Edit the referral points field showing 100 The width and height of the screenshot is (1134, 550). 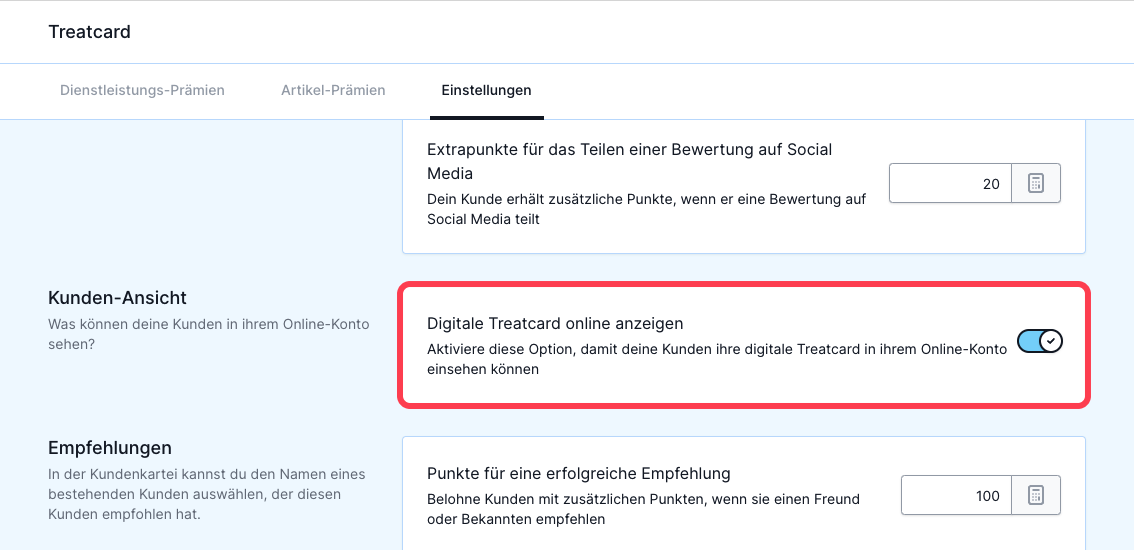tap(956, 495)
